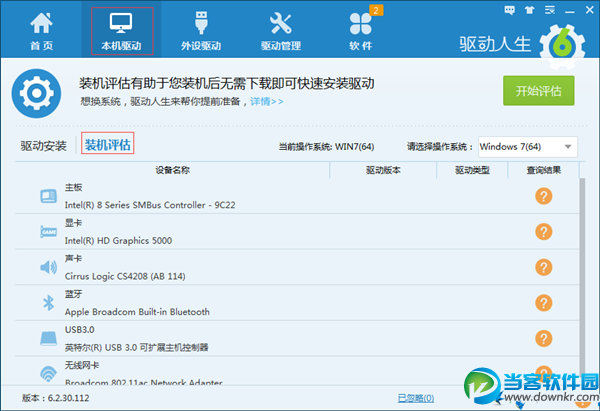
Task: Select Intel(R) HD Graphics 5000 entry
Action: tap(118, 241)
